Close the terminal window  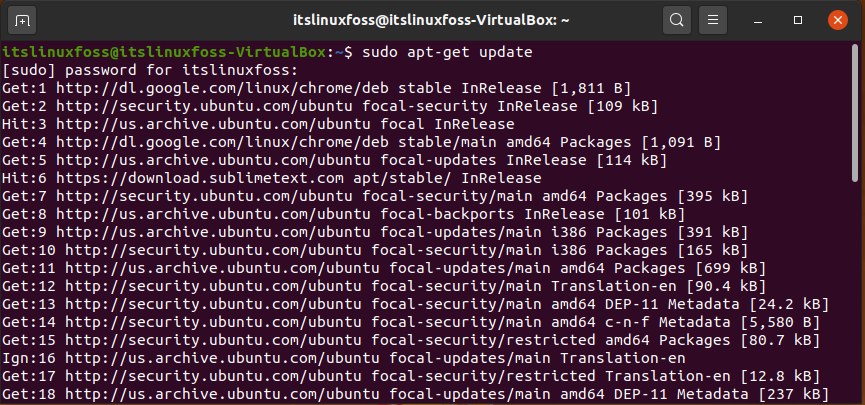tap(837, 20)
